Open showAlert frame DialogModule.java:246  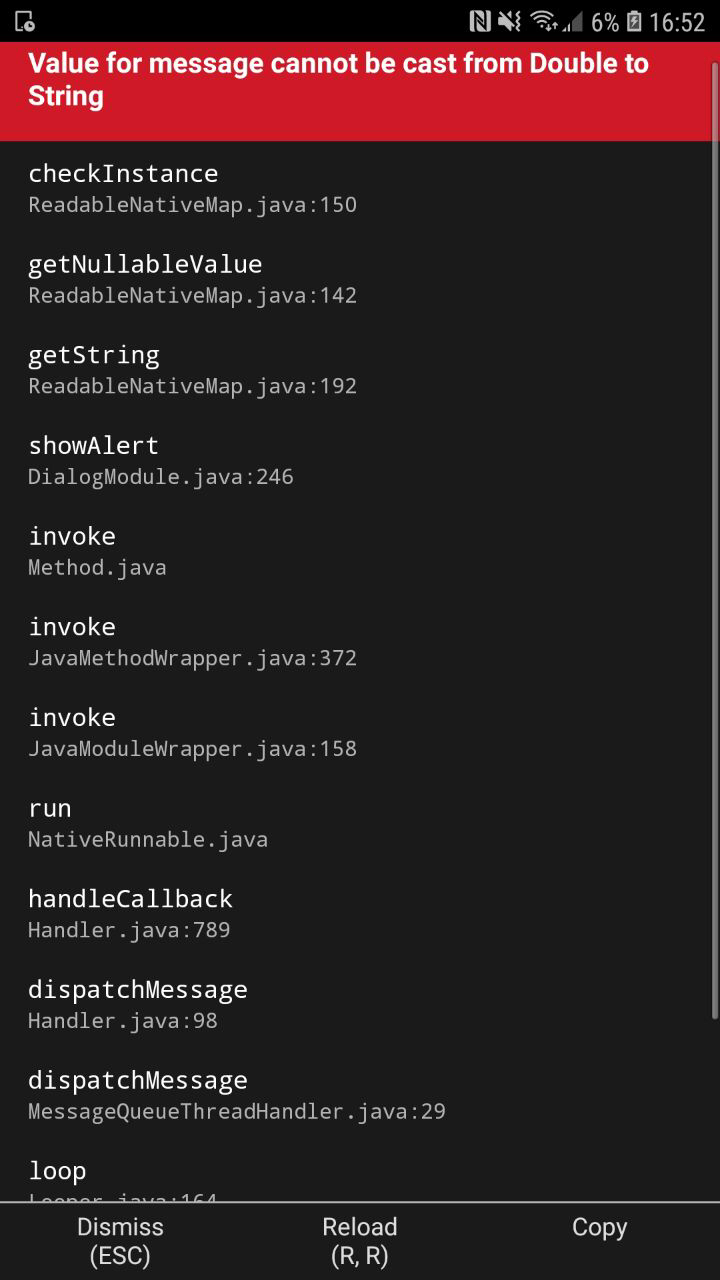click(x=360, y=460)
